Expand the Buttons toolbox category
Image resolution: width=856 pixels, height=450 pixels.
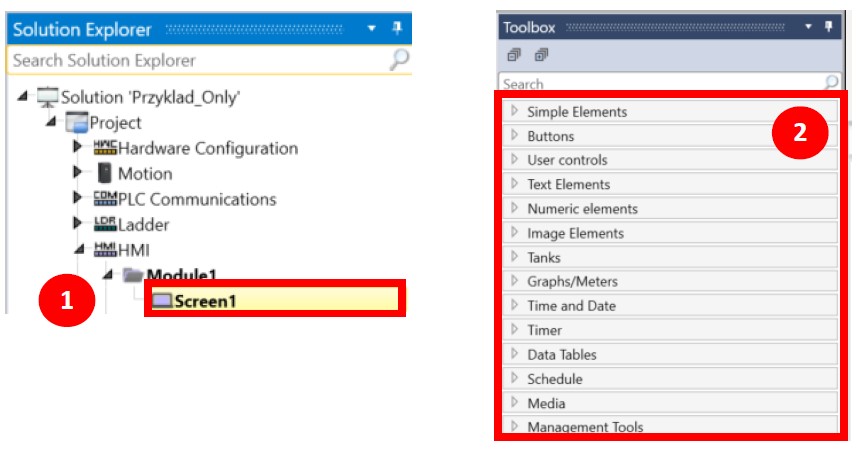(x=515, y=135)
